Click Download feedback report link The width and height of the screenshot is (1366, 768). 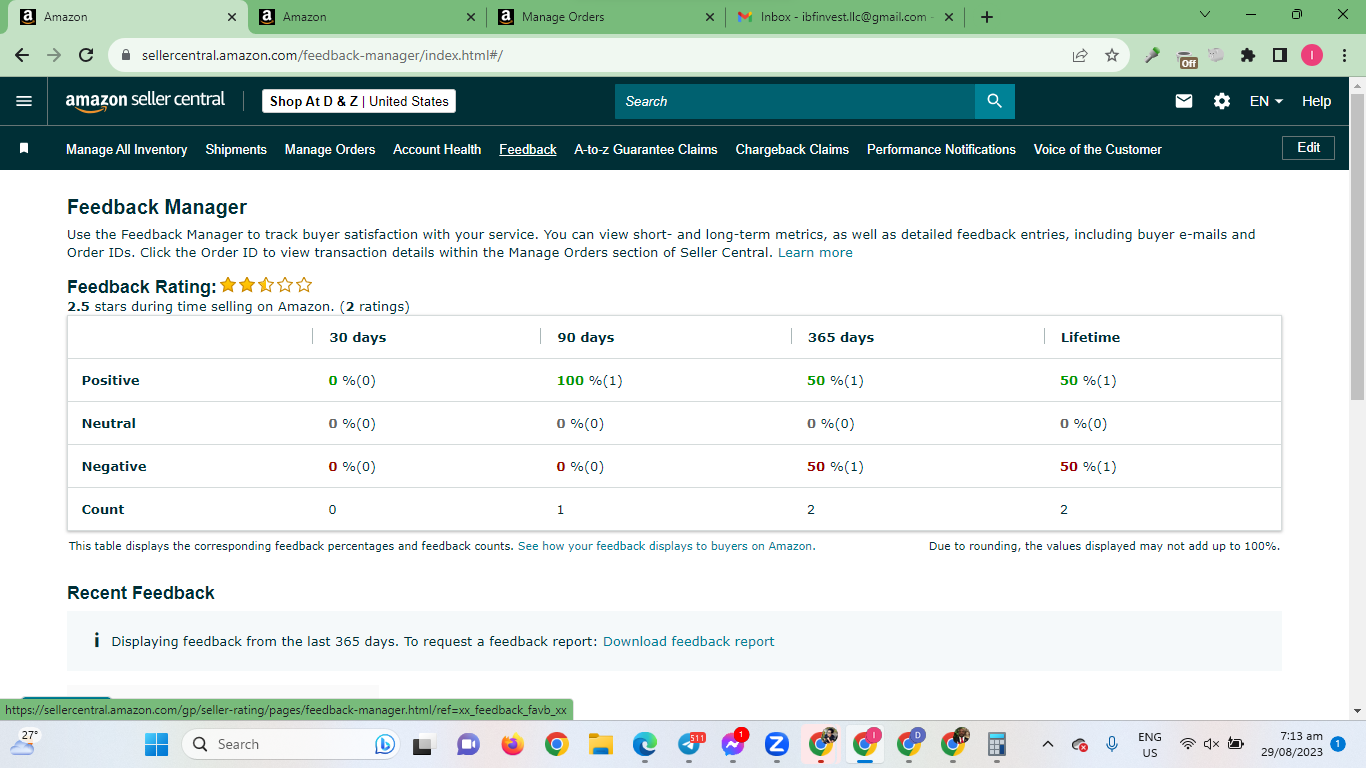(689, 641)
